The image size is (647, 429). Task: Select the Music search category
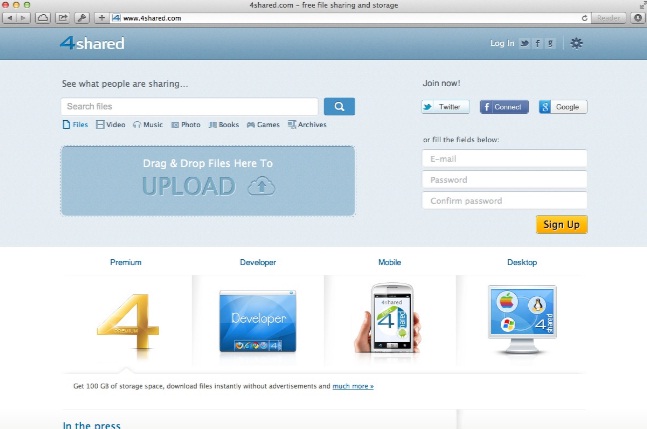click(x=148, y=125)
